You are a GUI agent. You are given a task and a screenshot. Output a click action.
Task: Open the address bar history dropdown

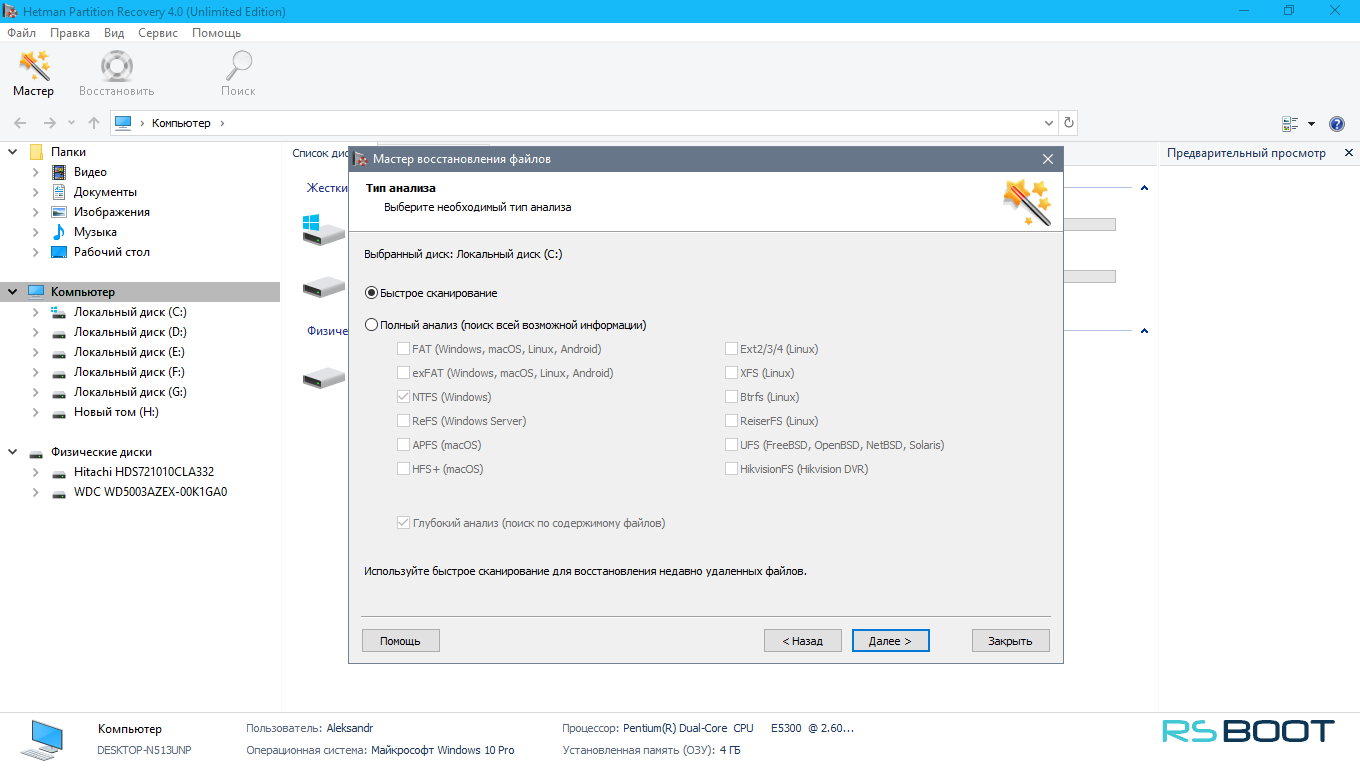[1049, 123]
